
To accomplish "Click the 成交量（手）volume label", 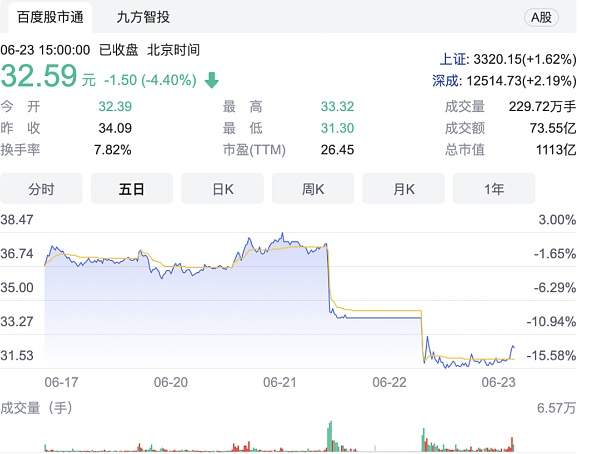I will coord(36,408).
